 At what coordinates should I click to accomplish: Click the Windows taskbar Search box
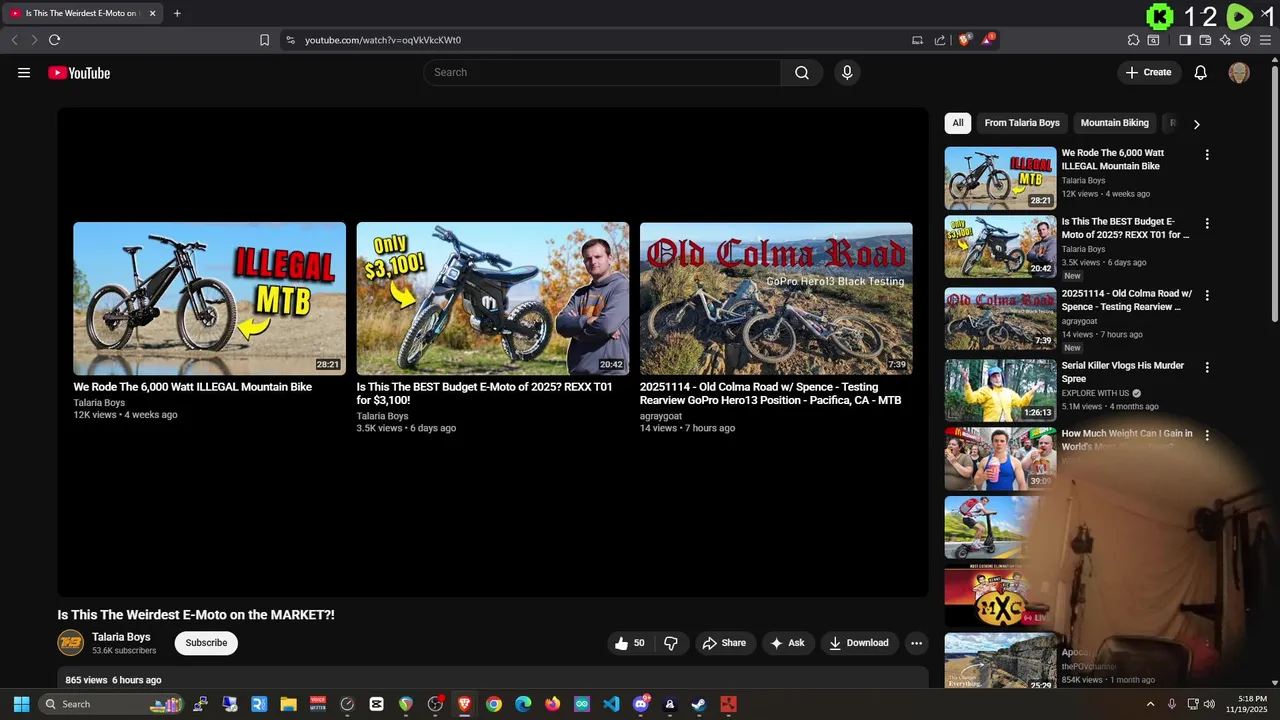(110, 704)
